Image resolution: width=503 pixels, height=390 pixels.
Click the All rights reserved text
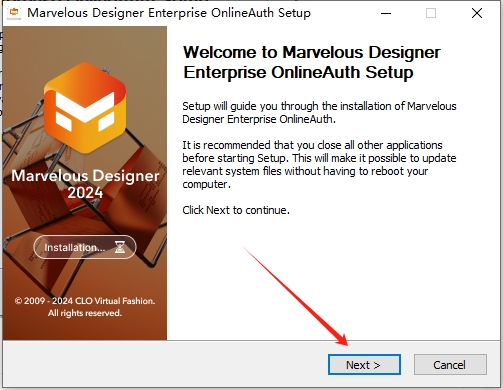[x=85, y=313]
